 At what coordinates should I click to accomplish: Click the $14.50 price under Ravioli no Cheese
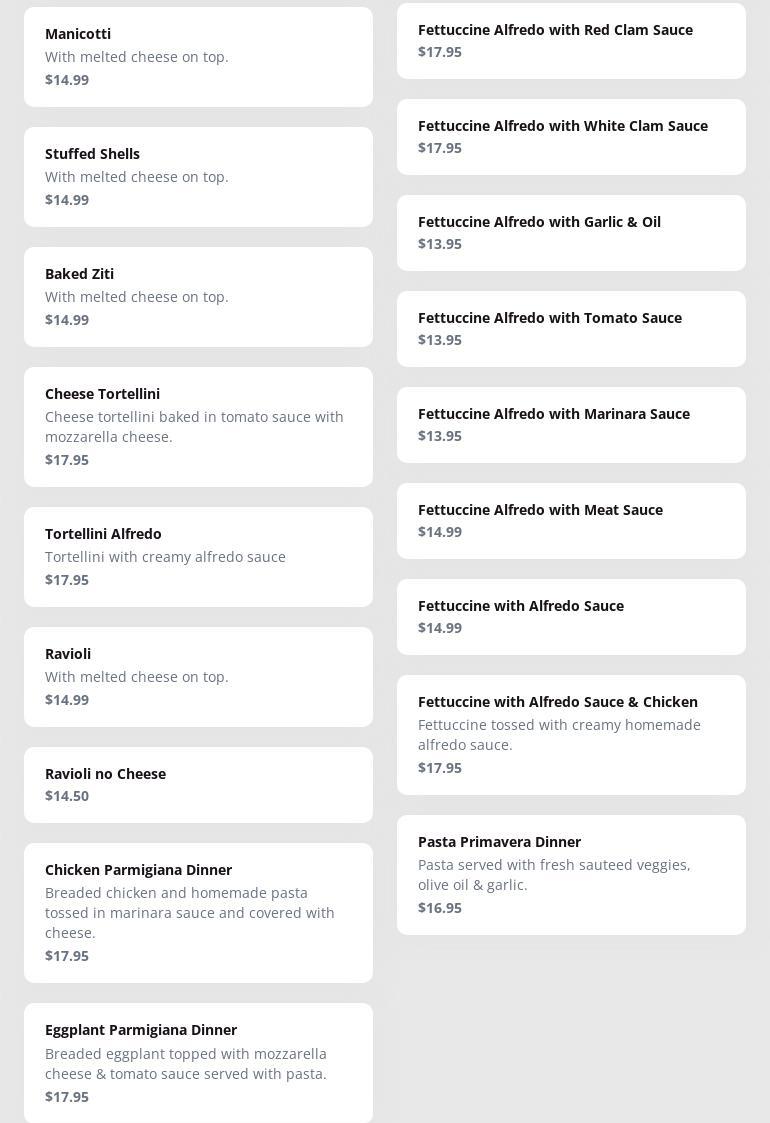tap(67, 796)
